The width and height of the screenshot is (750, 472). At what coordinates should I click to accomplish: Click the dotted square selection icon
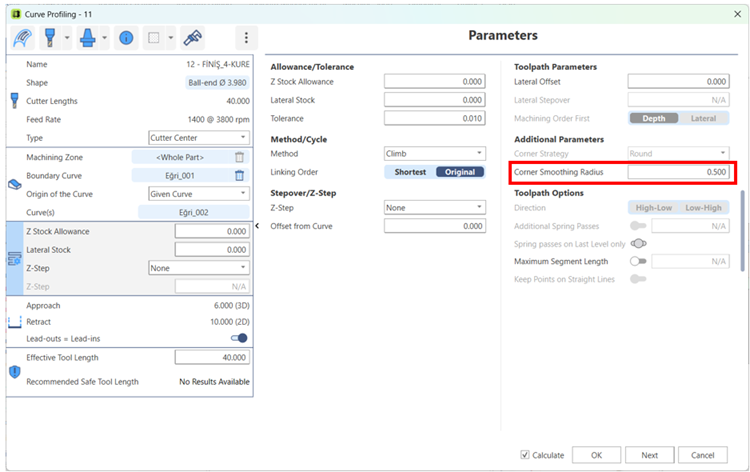coord(154,38)
